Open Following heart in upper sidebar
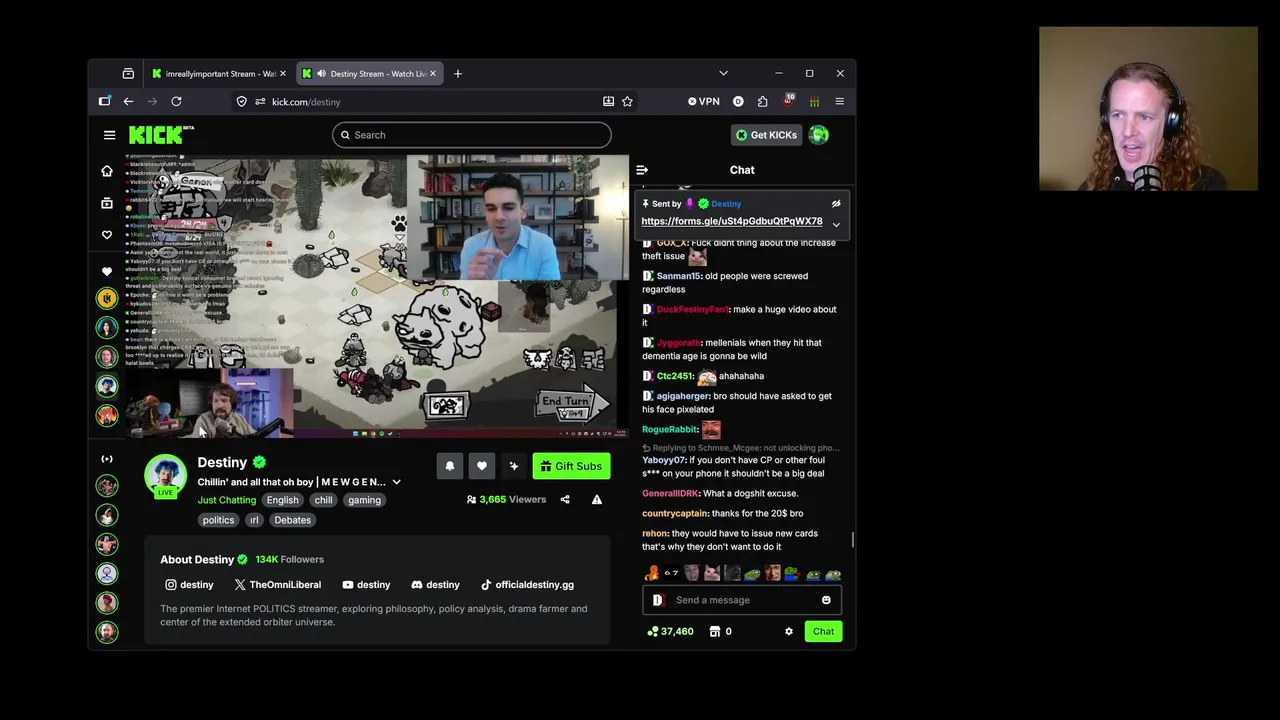The width and height of the screenshot is (1280, 720). 107,235
